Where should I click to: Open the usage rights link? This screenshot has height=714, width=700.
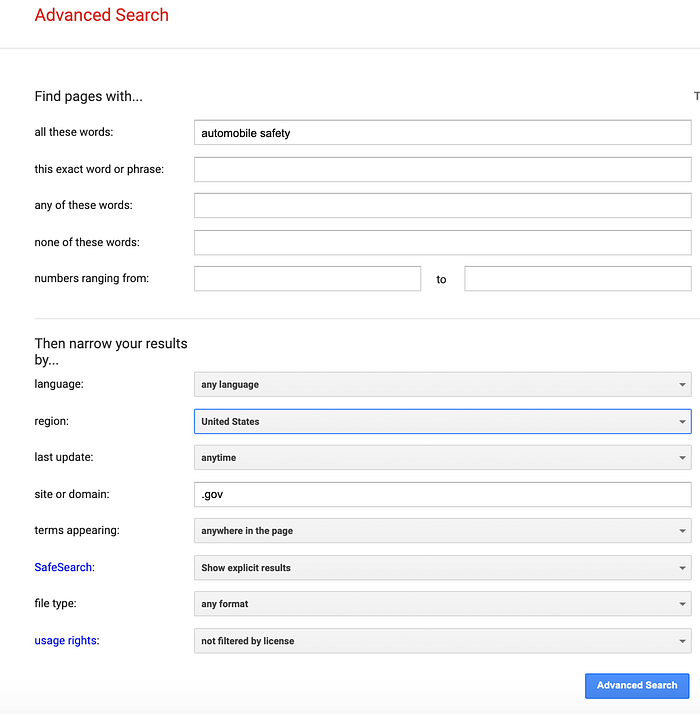point(66,640)
